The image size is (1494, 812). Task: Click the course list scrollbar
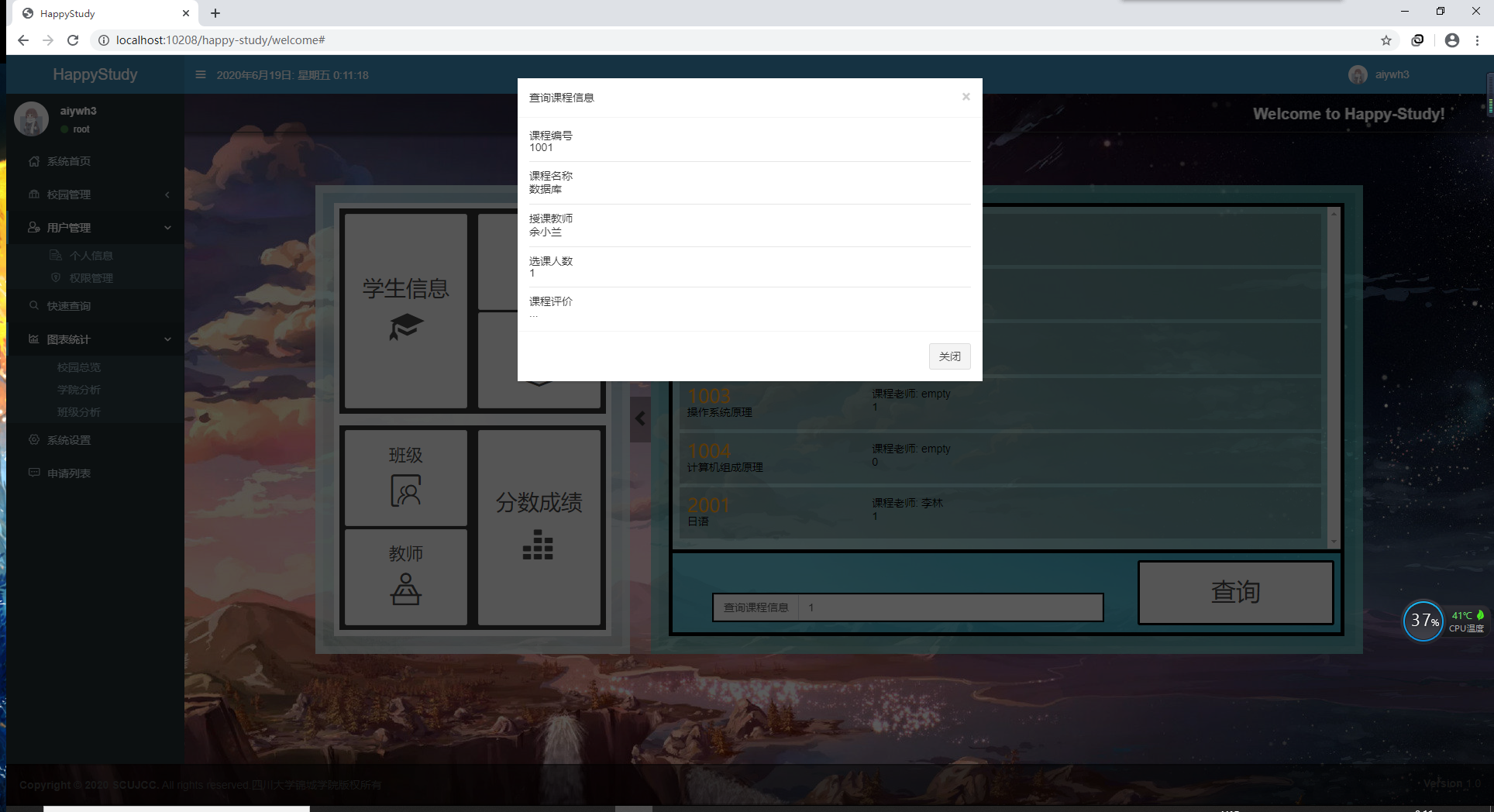1334,377
